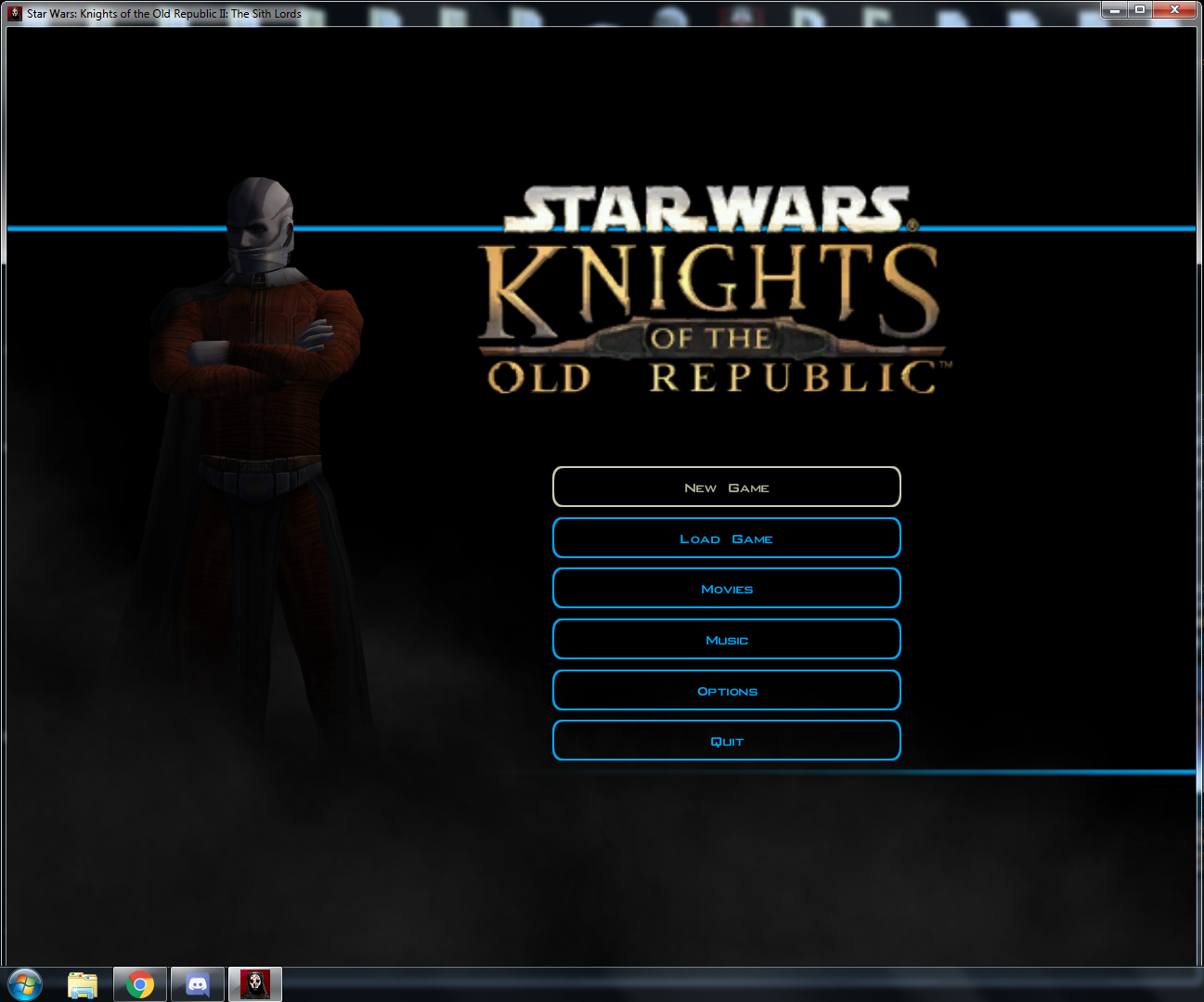The height and width of the screenshot is (1002, 1204).
Task: Close the game window with X
Action: point(1174,9)
